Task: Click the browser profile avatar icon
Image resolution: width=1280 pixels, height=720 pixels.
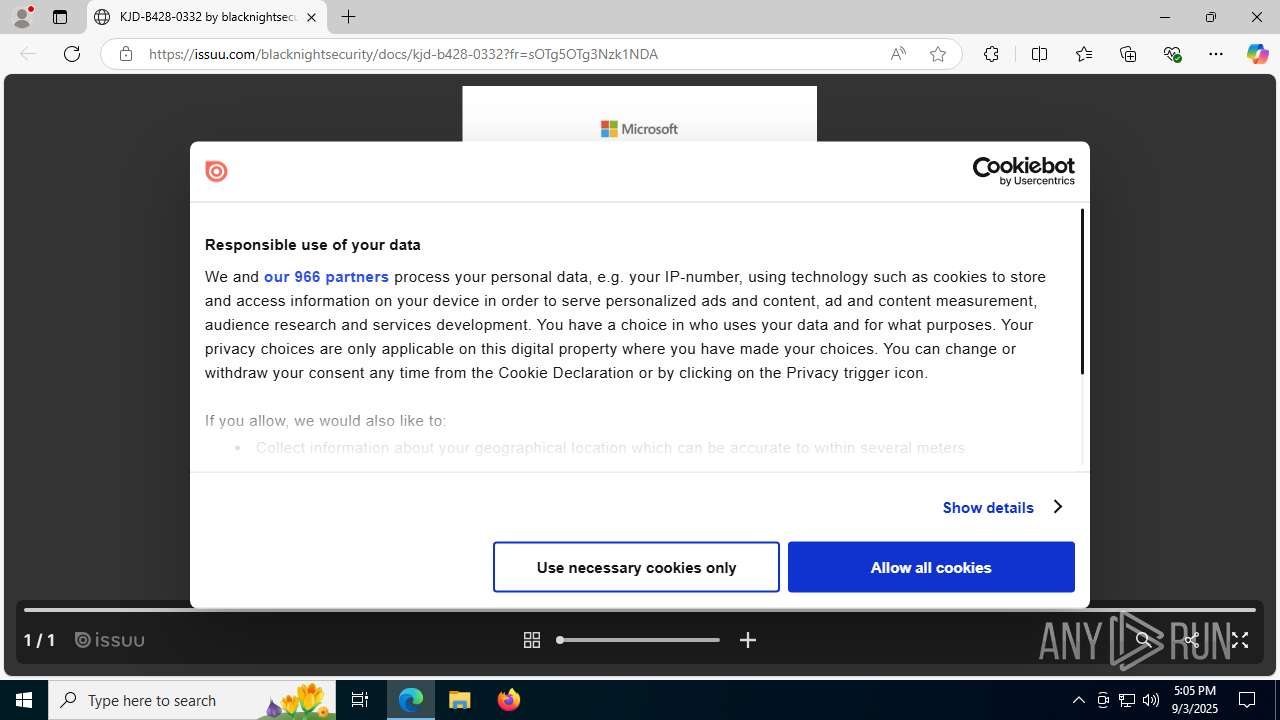Action: tap(22, 17)
